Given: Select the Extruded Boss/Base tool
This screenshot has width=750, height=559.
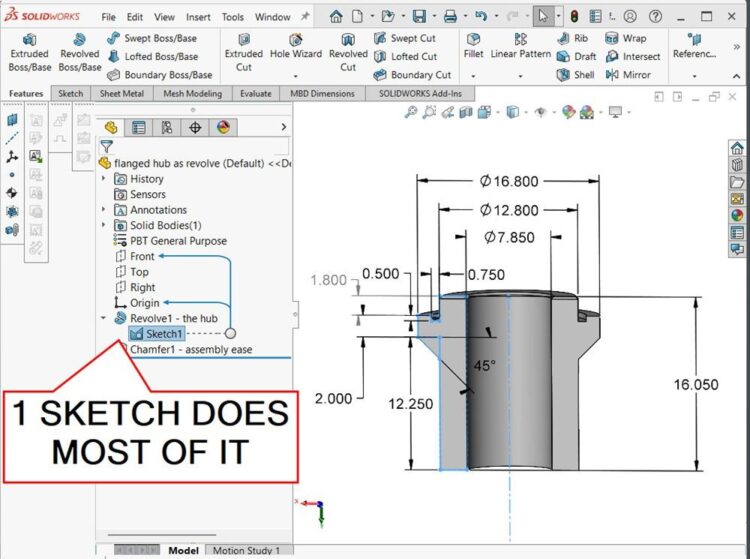Looking at the screenshot, I should [x=29, y=53].
